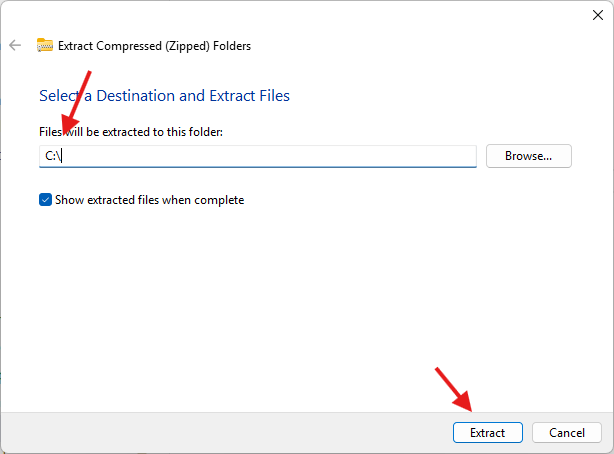Click the gray footer strip left of Extract

tap(220, 433)
